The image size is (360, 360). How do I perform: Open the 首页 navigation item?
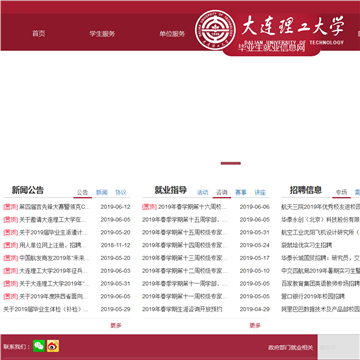pyautogui.click(x=39, y=34)
